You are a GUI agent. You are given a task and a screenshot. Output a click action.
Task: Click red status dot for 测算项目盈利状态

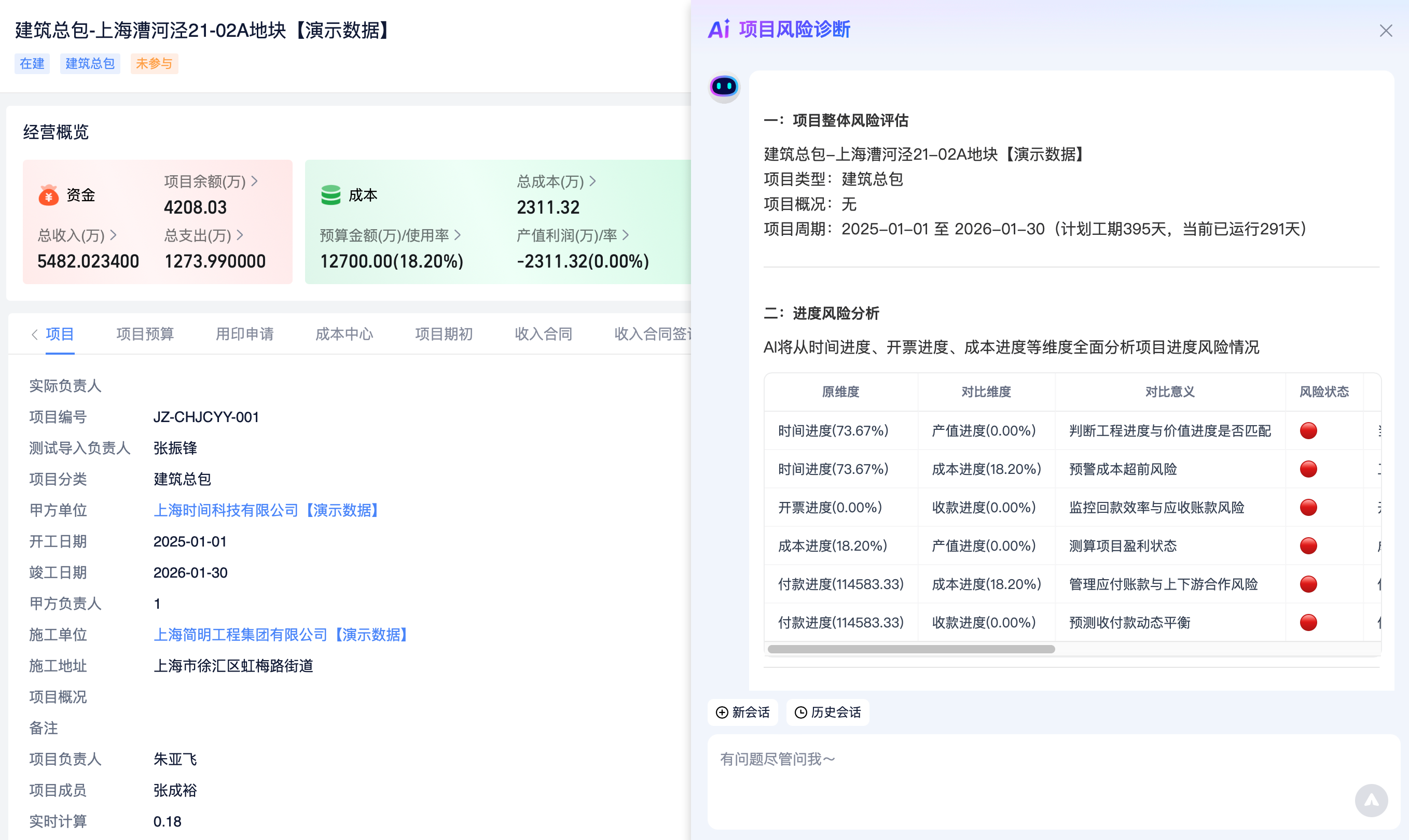pos(1308,545)
